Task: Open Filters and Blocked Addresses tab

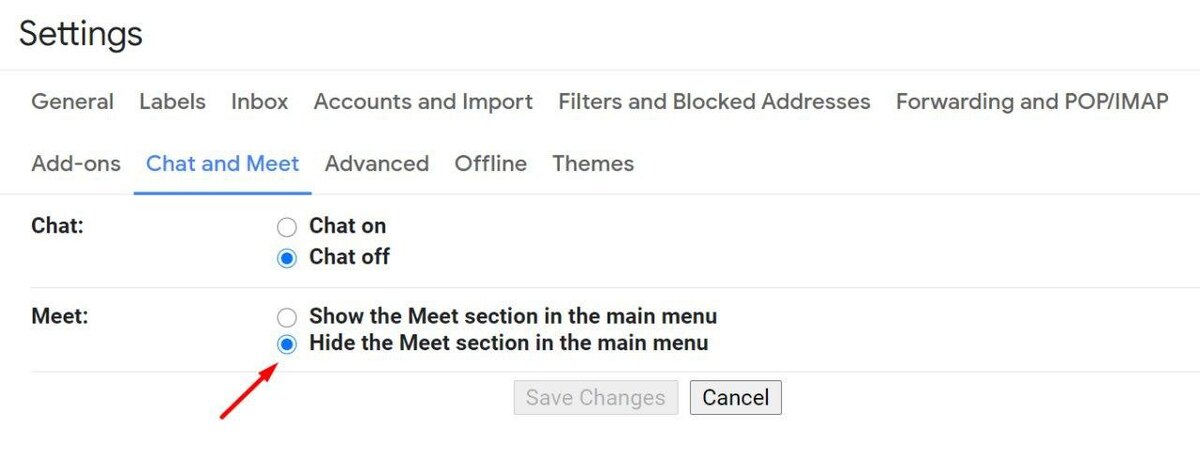Action: [714, 102]
